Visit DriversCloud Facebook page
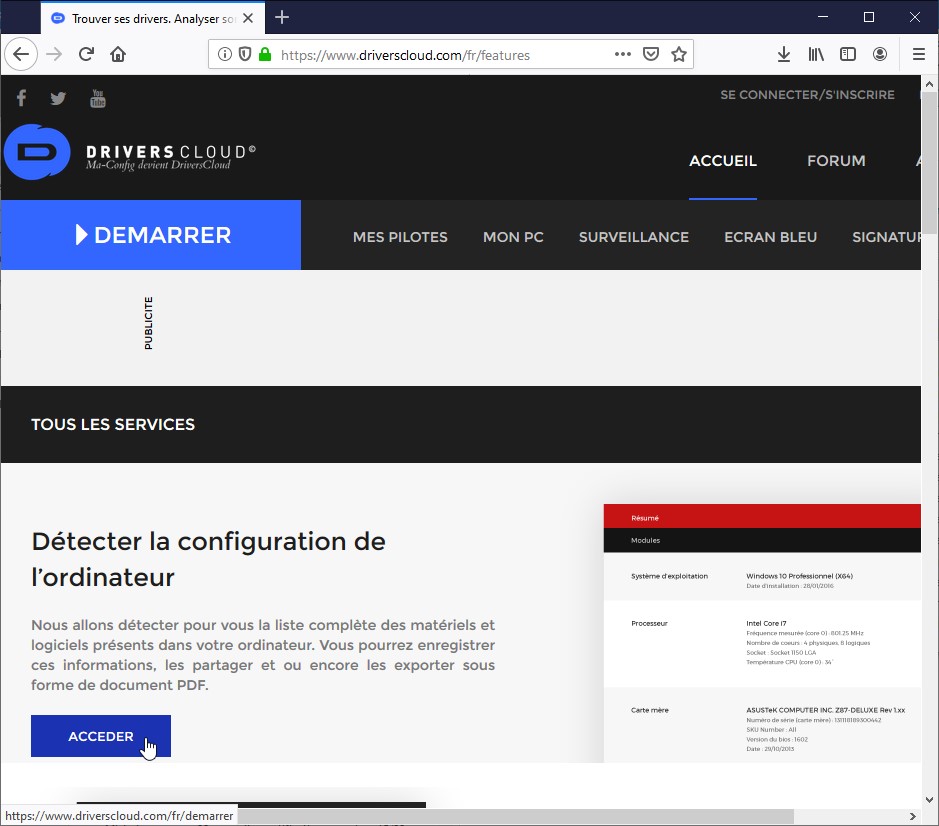The image size is (939, 826). pyautogui.click(x=22, y=98)
